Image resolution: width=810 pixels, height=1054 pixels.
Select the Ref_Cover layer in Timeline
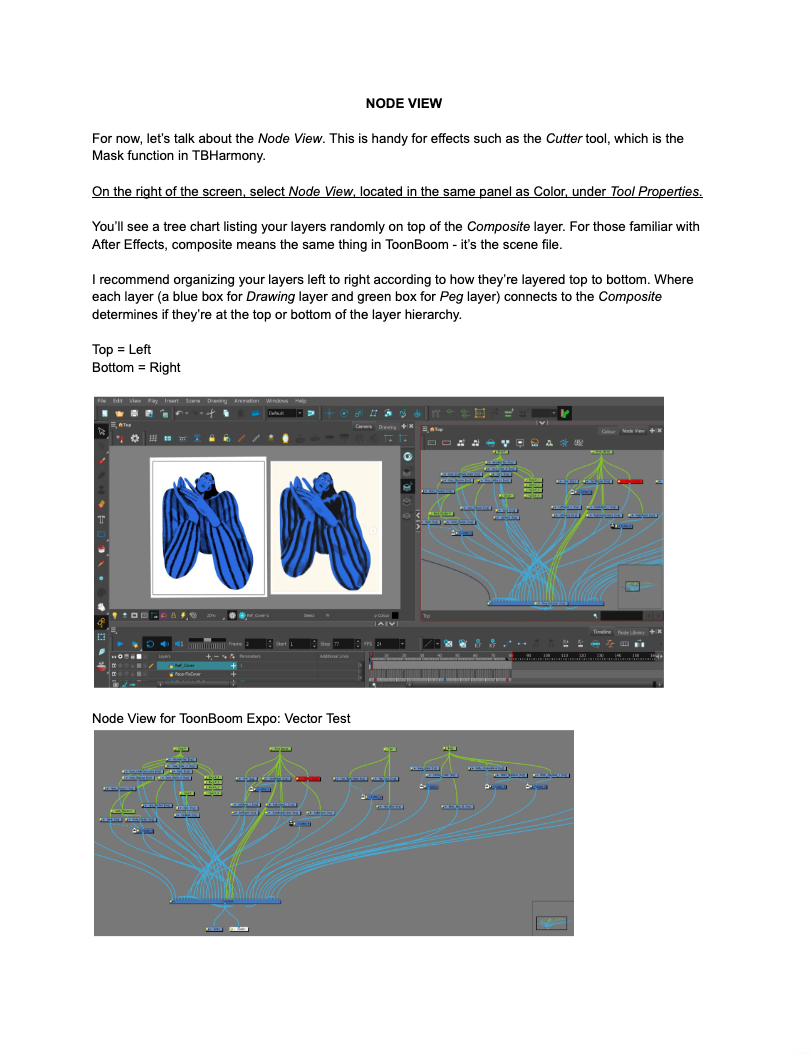tap(195, 665)
